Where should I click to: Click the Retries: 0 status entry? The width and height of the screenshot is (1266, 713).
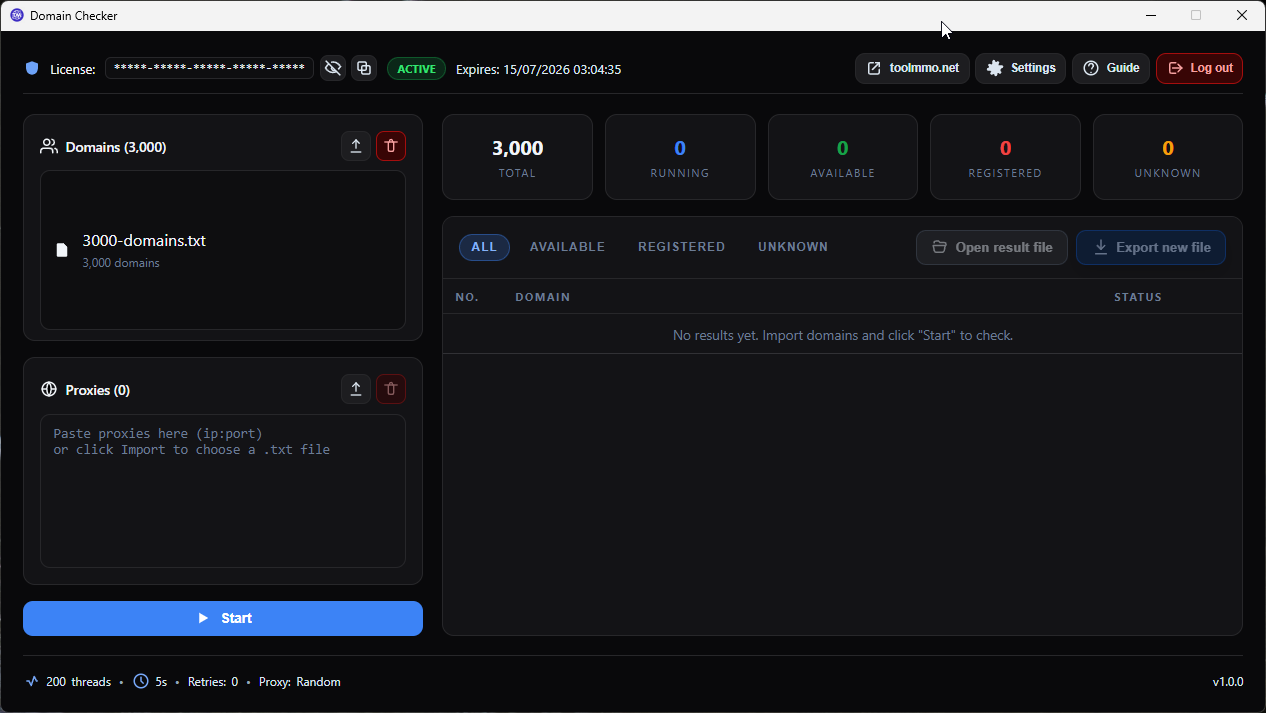[213, 682]
